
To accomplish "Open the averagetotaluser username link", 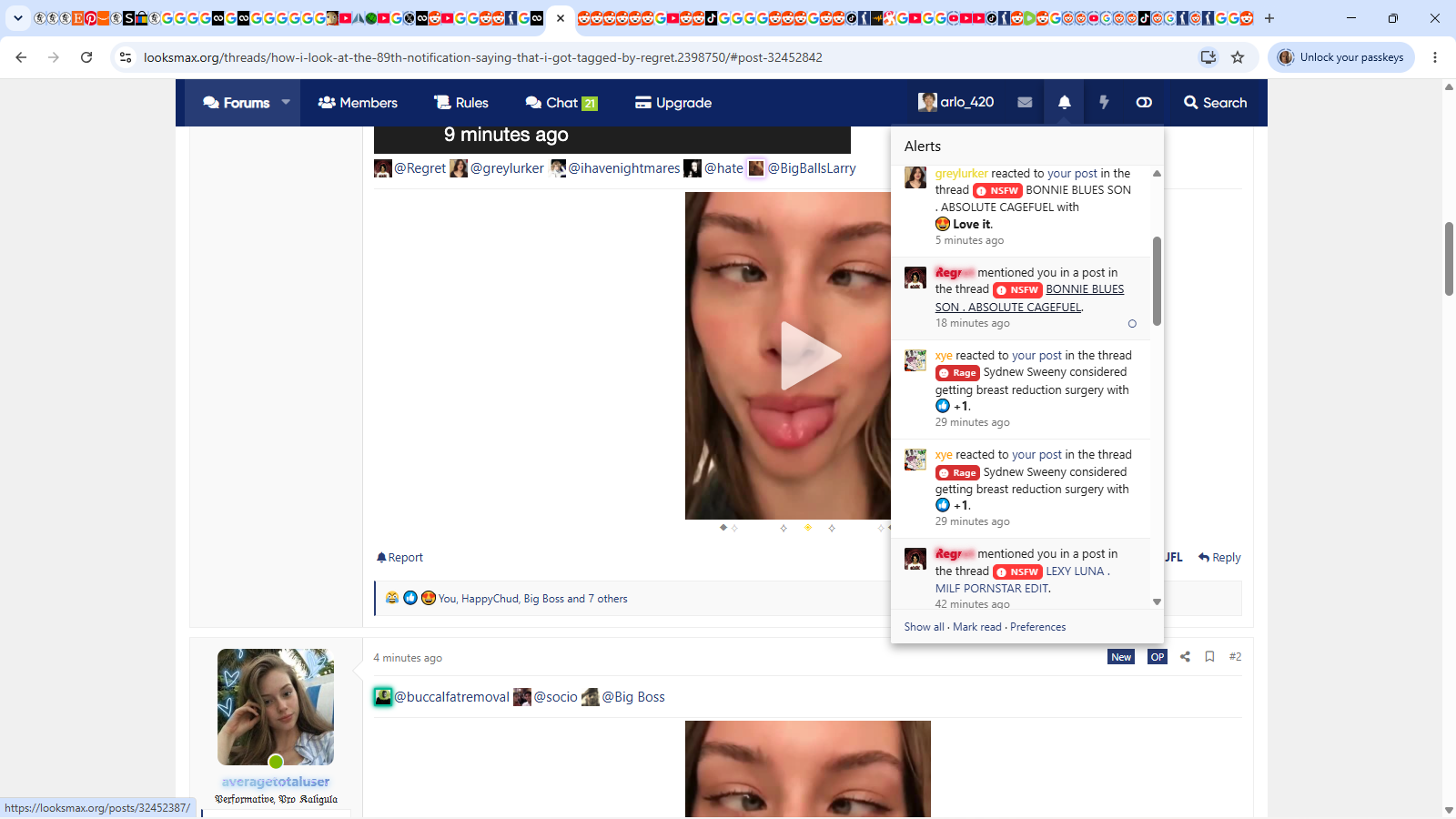I will tap(276, 782).
